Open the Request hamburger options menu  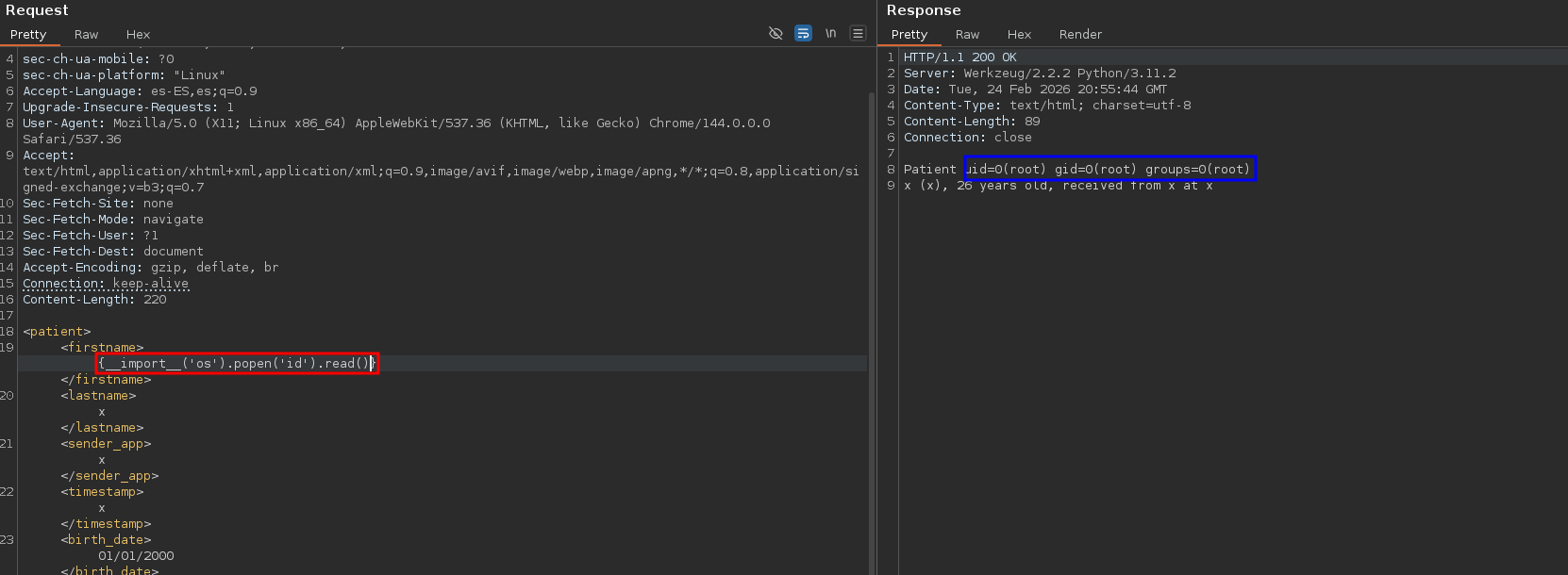tap(858, 34)
